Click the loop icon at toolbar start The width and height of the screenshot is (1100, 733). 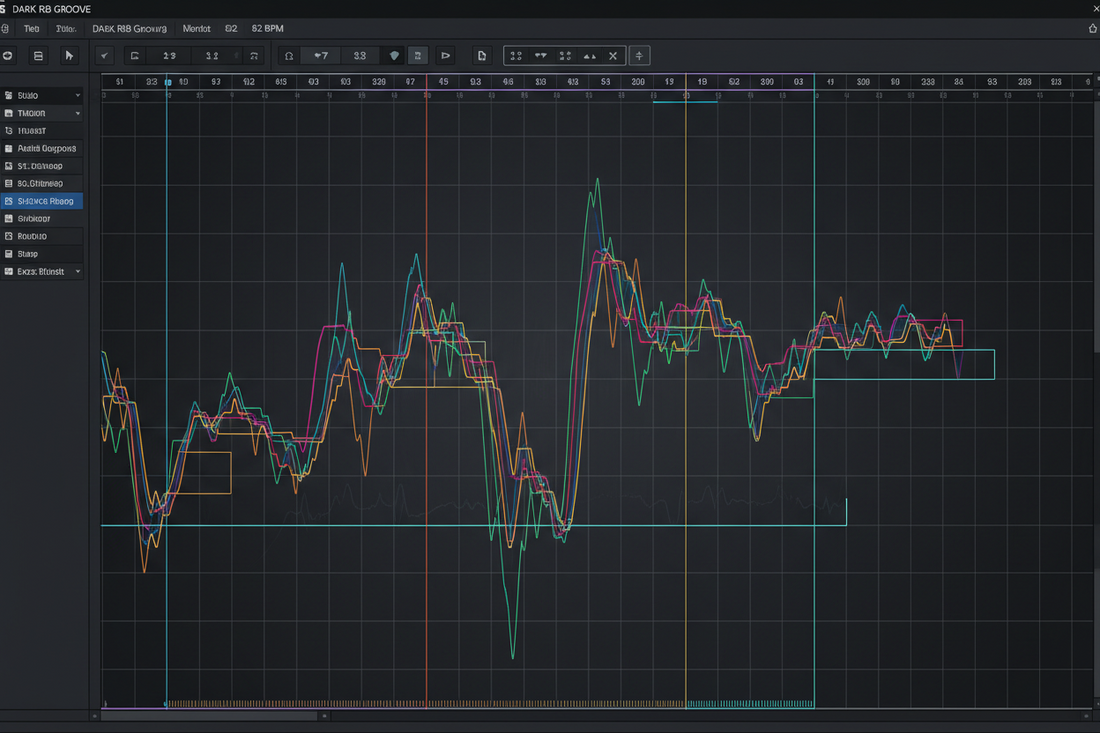pyautogui.click(x=8, y=55)
